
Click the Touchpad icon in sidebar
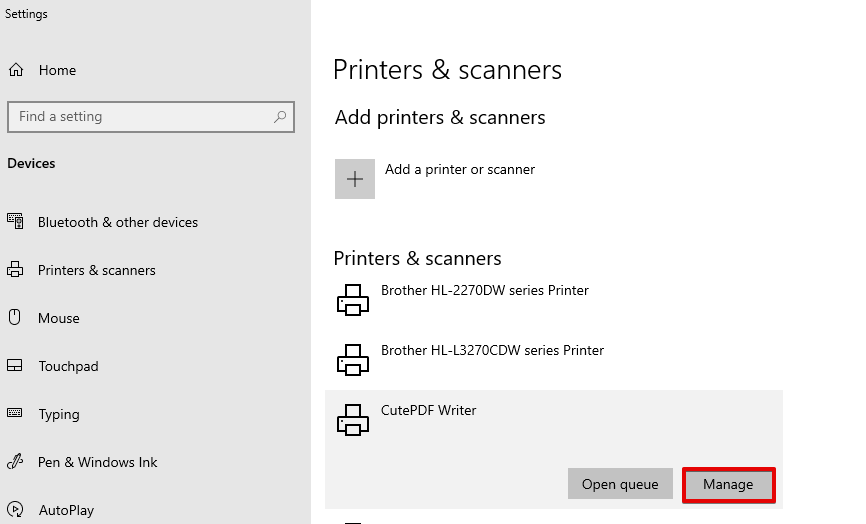click(x=15, y=366)
